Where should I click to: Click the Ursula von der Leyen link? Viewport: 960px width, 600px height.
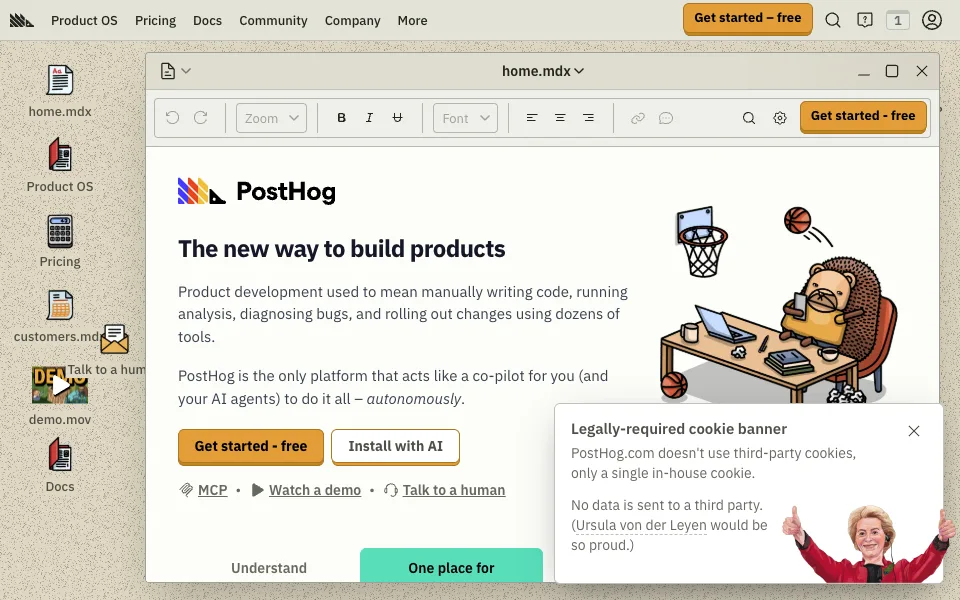click(x=641, y=525)
